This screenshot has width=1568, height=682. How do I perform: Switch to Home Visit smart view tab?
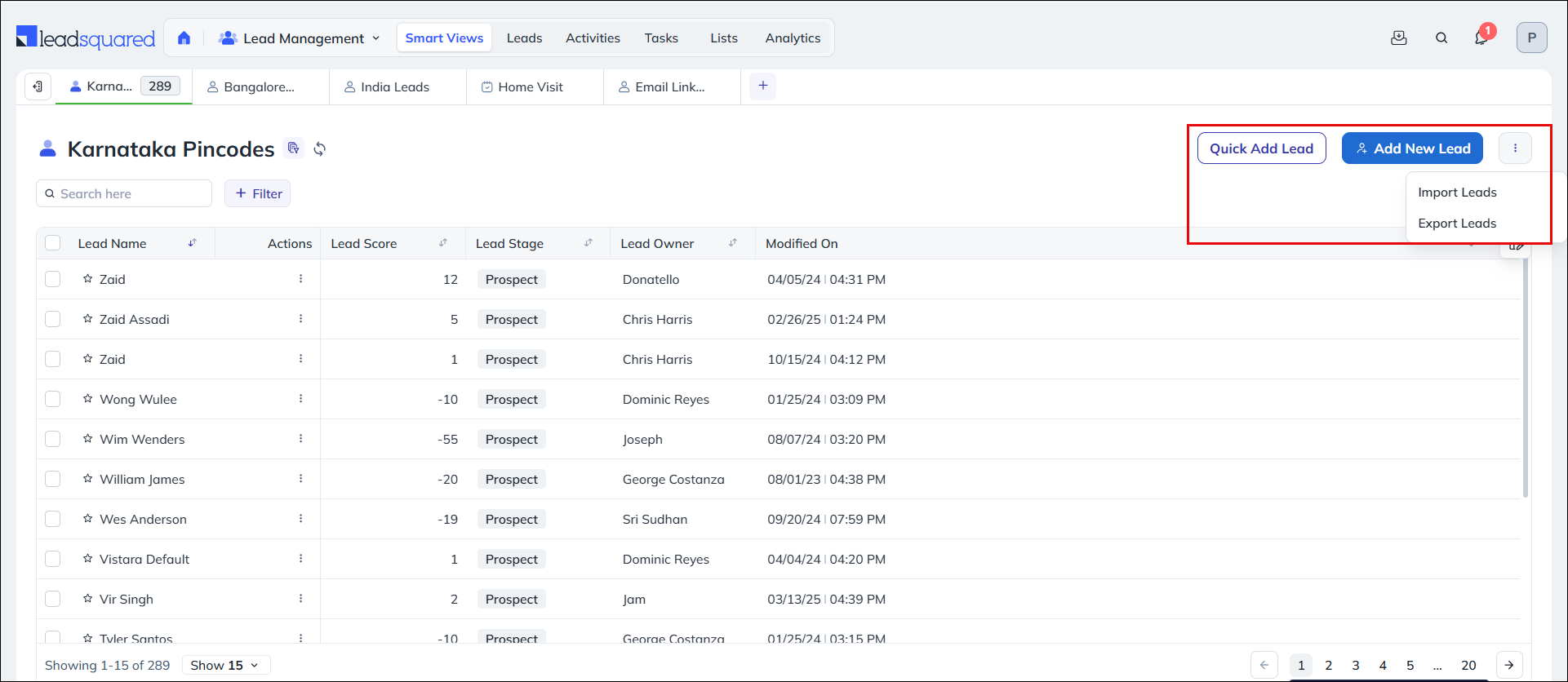(535, 86)
